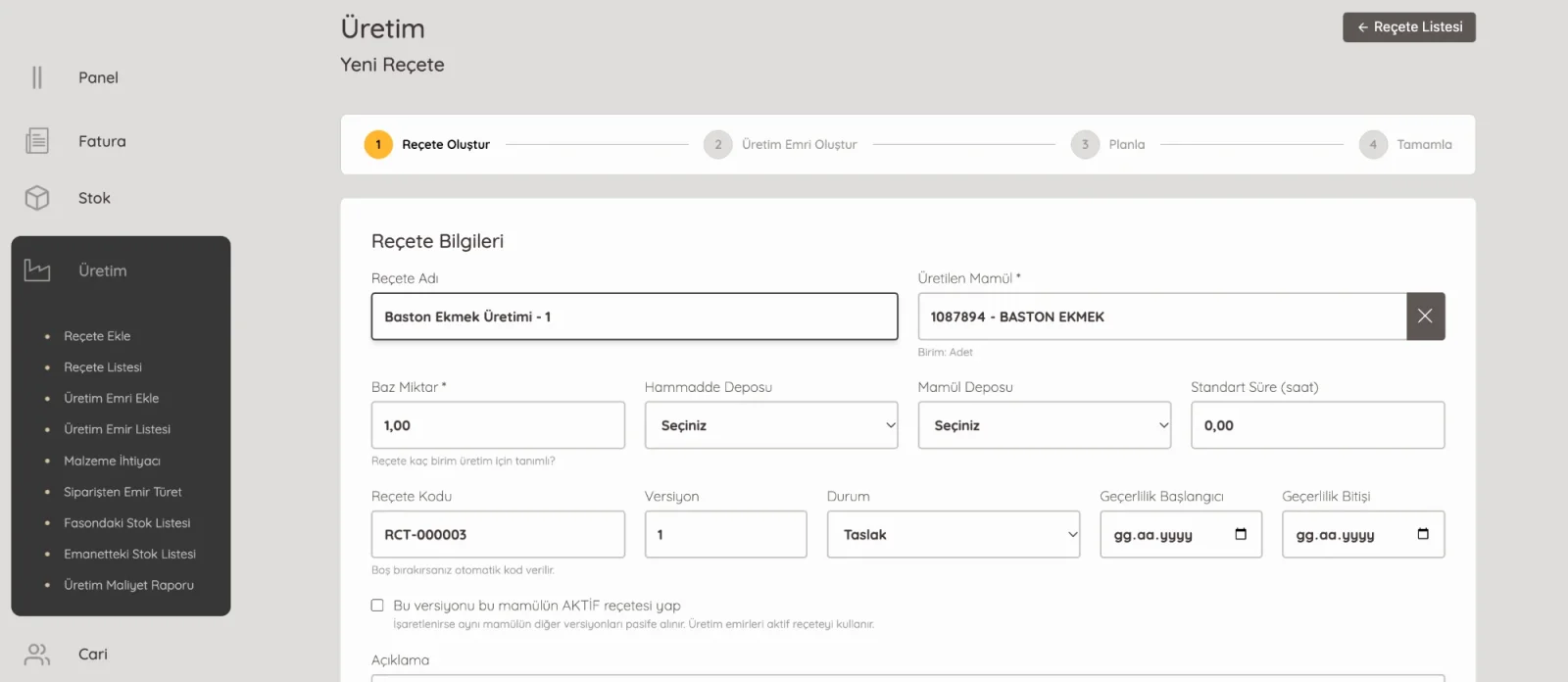Select Üretim Emri Ekle menu item

point(112,399)
